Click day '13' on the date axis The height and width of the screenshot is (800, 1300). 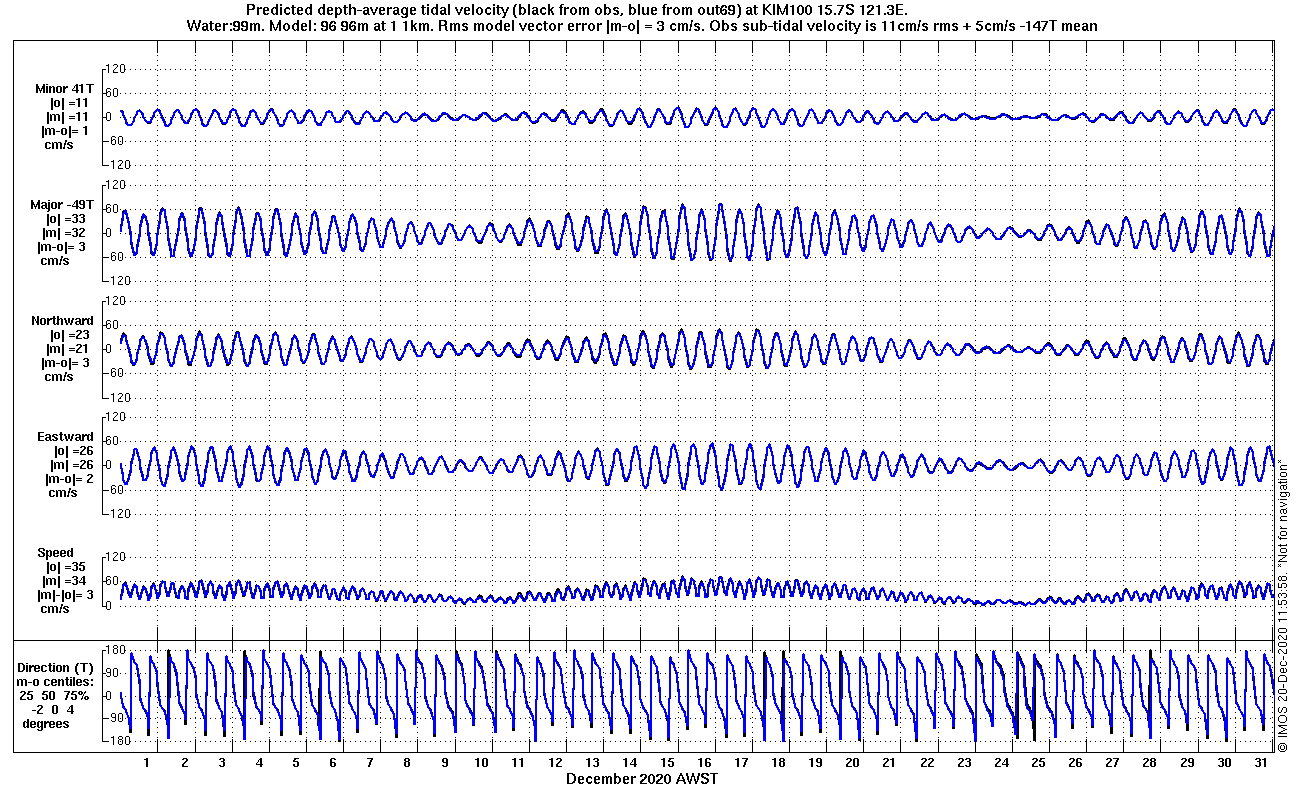tap(592, 763)
